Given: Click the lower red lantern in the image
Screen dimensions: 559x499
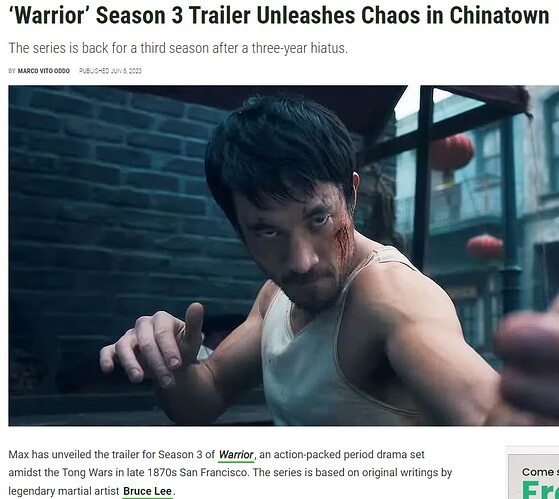Looking at the screenshot, I should coord(485,247).
